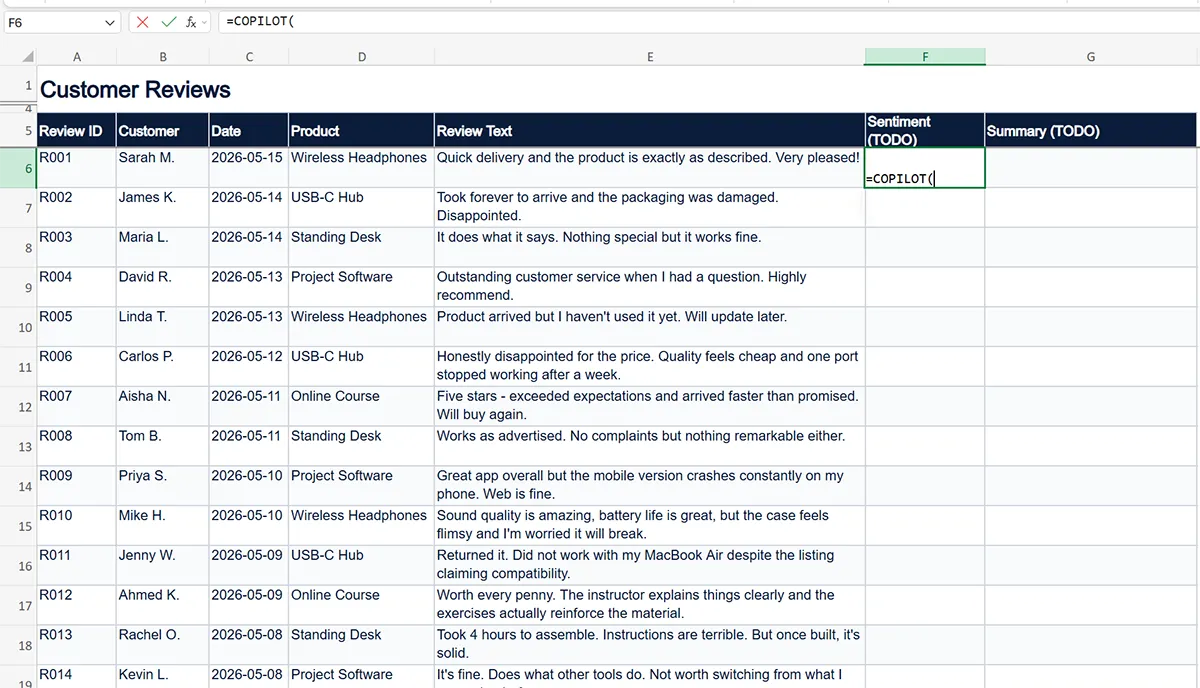Select review 'It does what it says'
The image size is (1200, 688).
coord(650,247)
